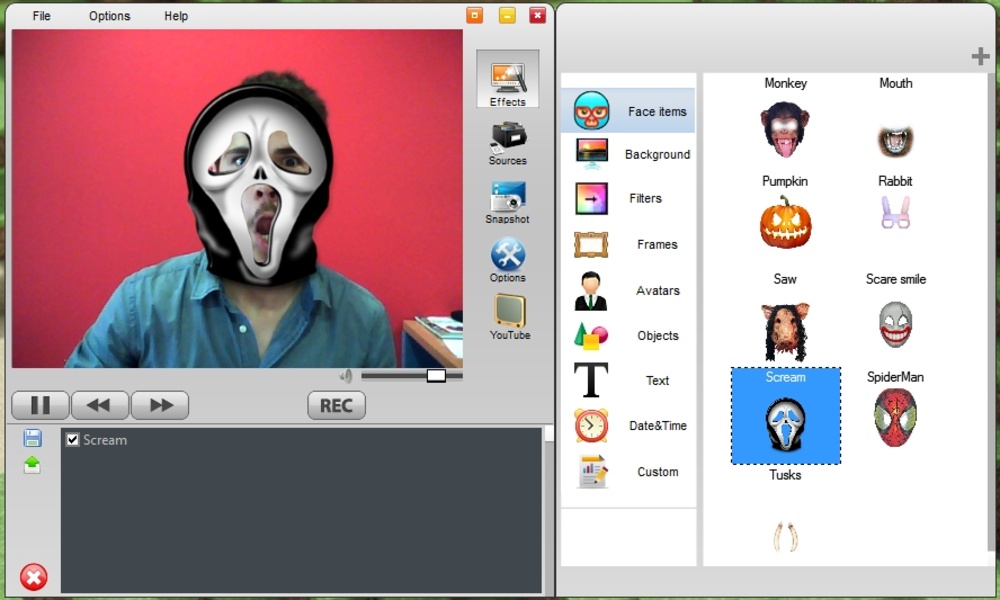This screenshot has width=1000, height=600.
Task: Open the Help menu
Action: click(176, 16)
